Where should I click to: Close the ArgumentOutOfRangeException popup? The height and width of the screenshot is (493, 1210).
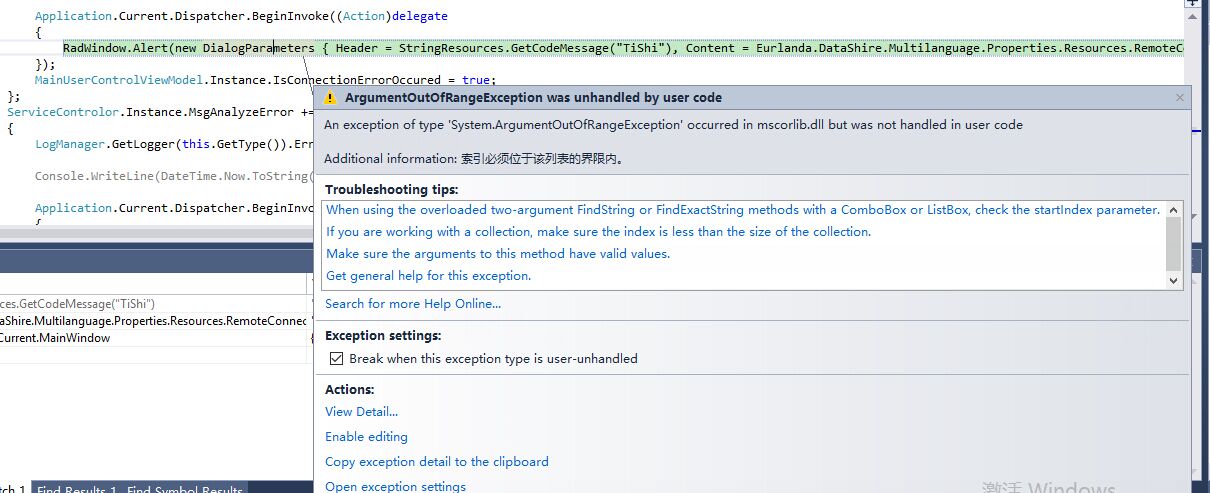pos(1180,98)
